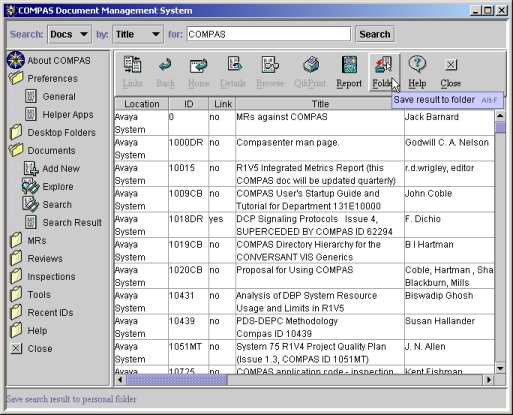Click the horizontal scrollbar right arrow
Screen dimensions: 513x415
coord(488,380)
